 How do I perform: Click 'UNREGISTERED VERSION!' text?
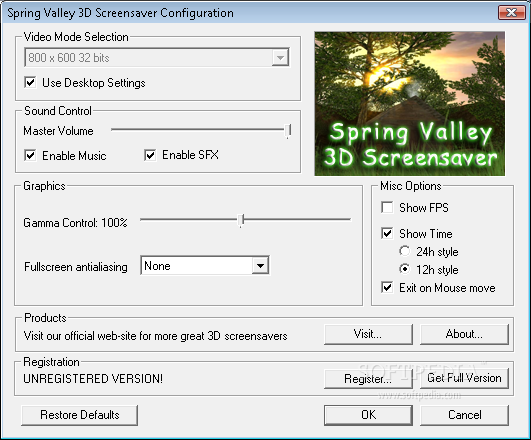click(x=93, y=379)
